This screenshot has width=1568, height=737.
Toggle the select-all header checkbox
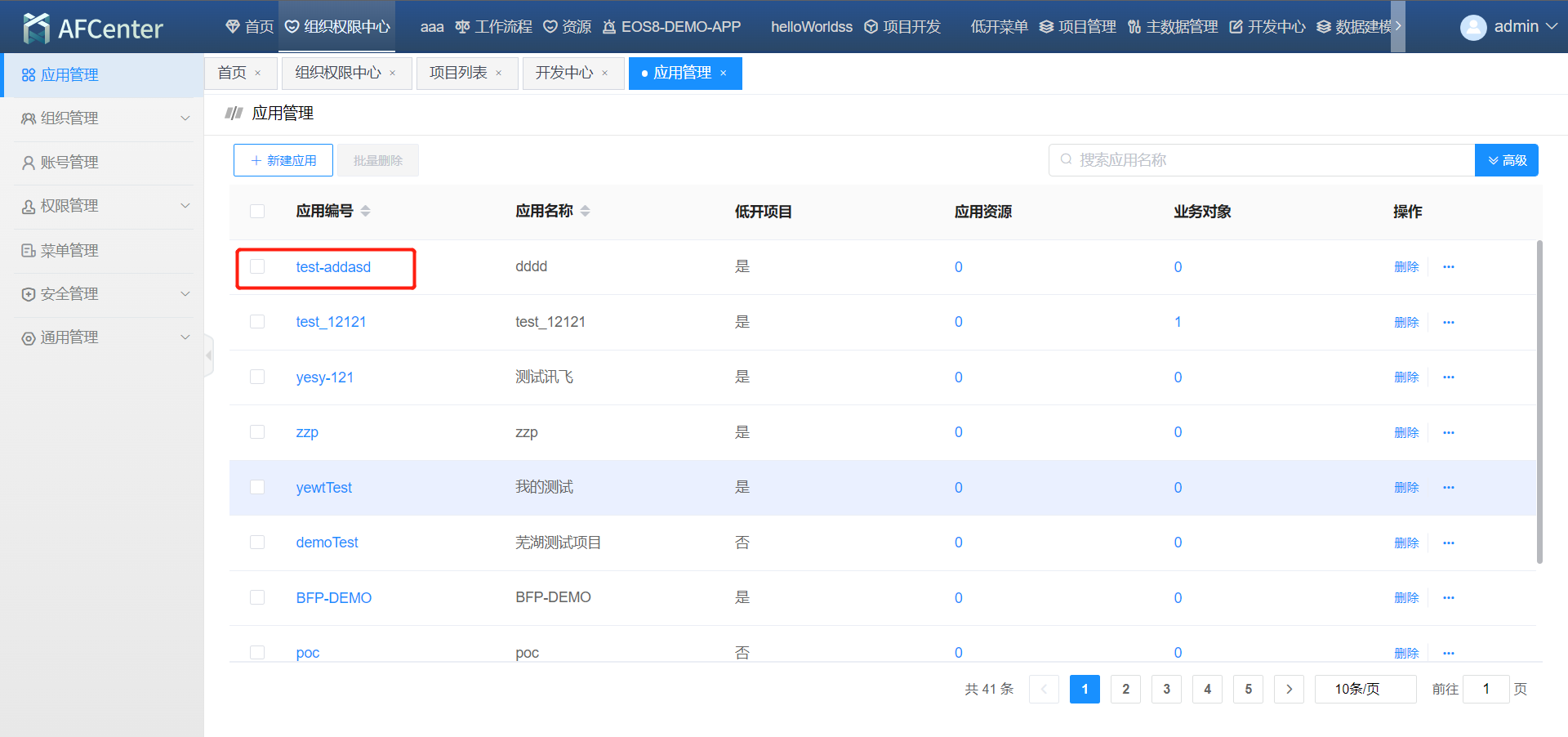(x=257, y=211)
